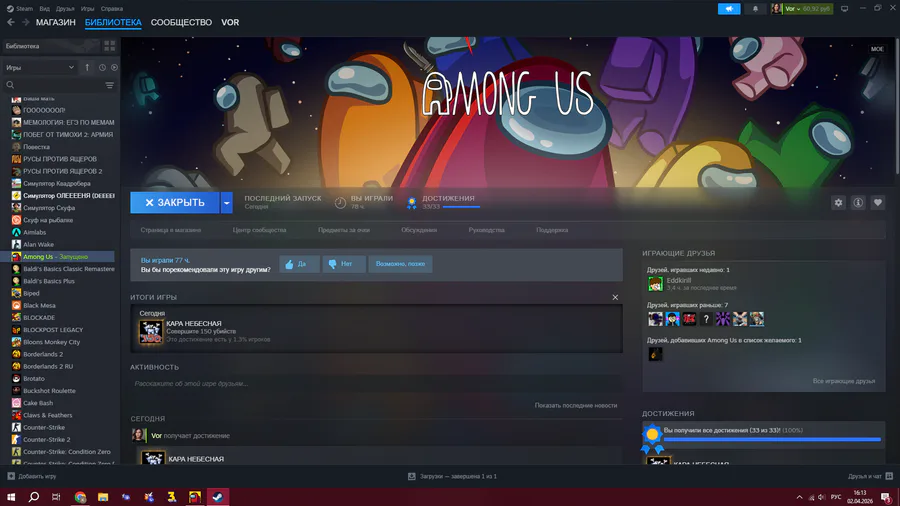Click Добавить игру plus button

pyautogui.click(x=11, y=476)
